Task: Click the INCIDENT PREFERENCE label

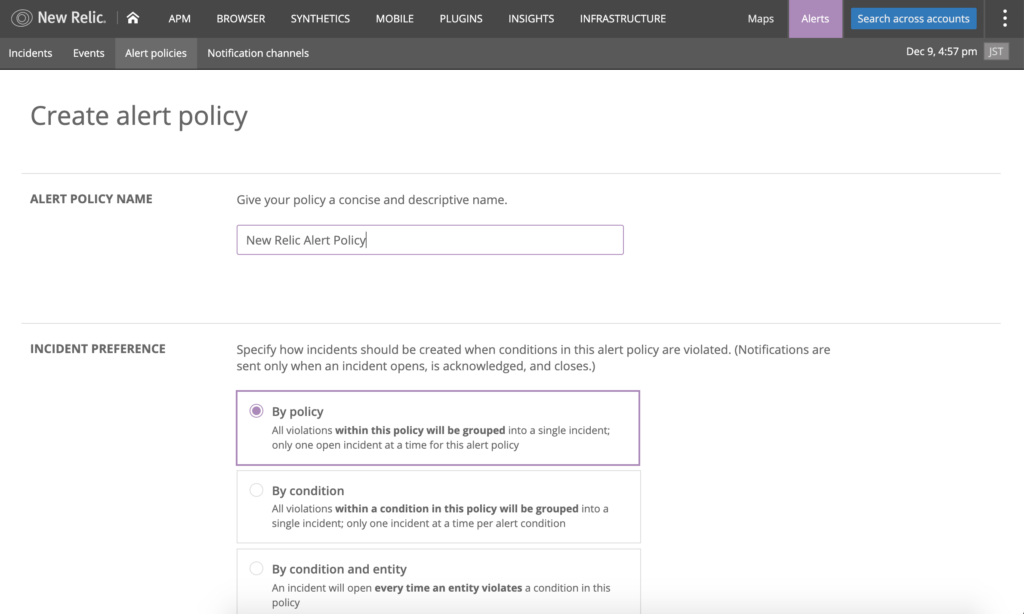Action: click(x=98, y=349)
